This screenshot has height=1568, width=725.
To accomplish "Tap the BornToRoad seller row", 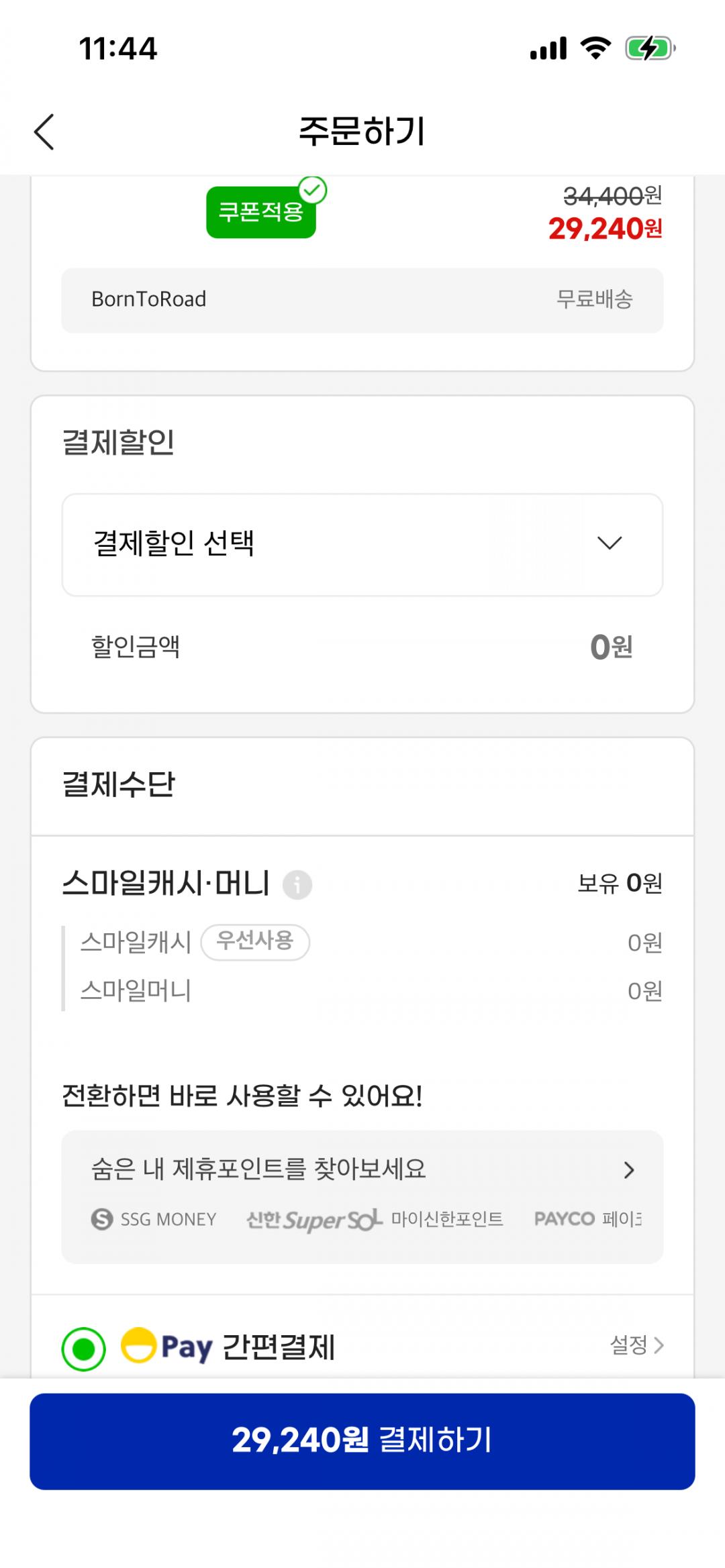I will click(x=362, y=299).
